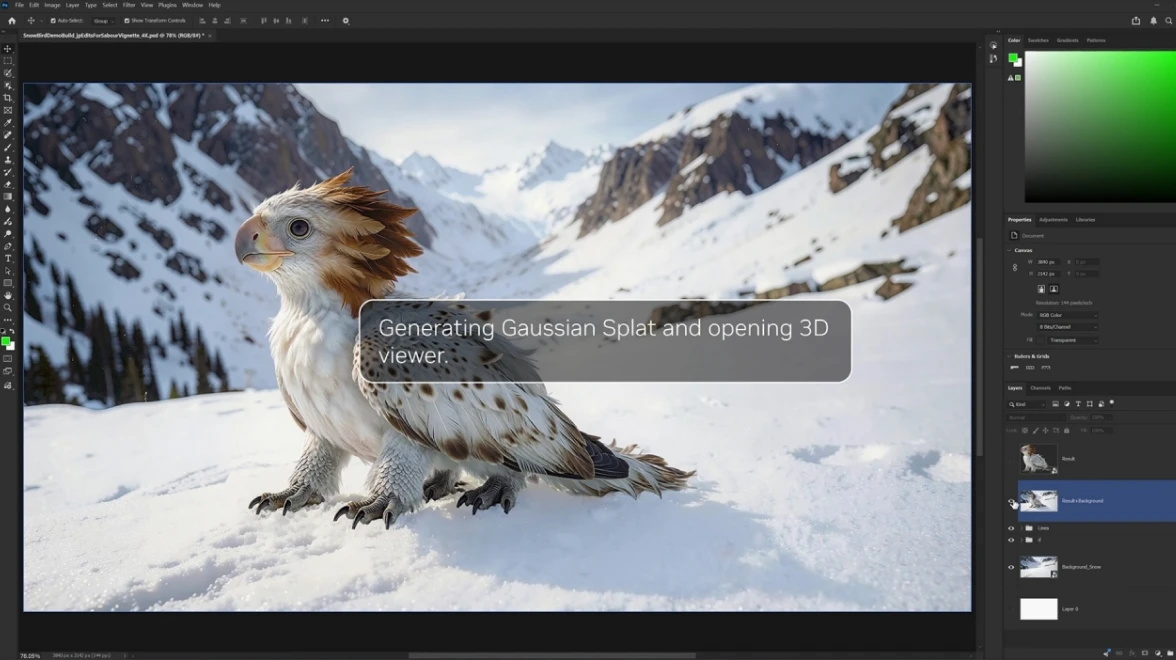Click the link width and height chain icon
Viewport: 1176px width, 660px height.
click(x=1015, y=268)
